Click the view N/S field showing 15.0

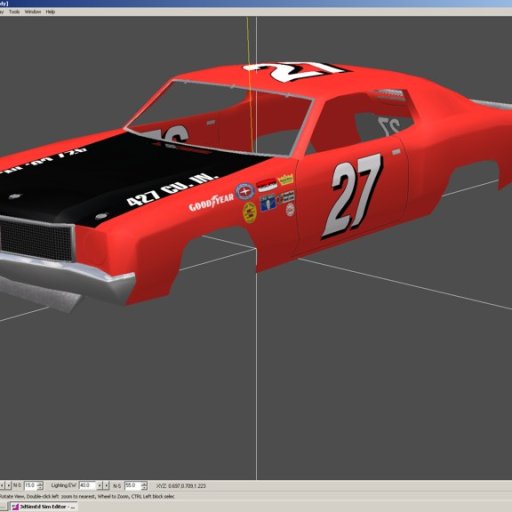point(31,485)
